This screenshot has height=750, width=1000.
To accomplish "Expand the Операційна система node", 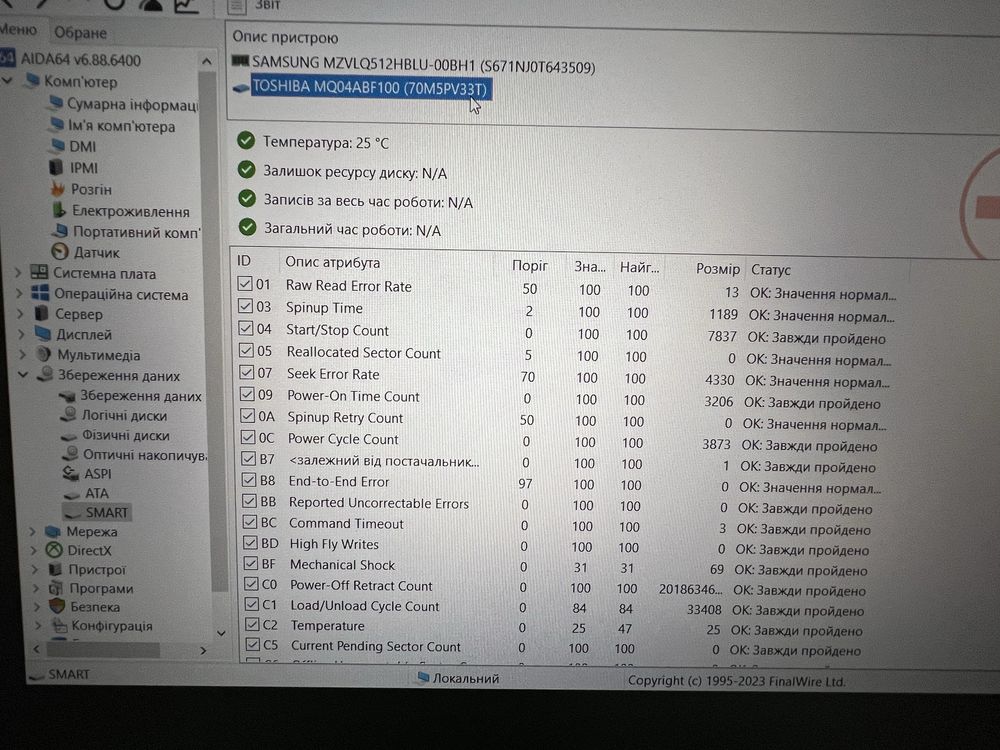I will click(19, 293).
